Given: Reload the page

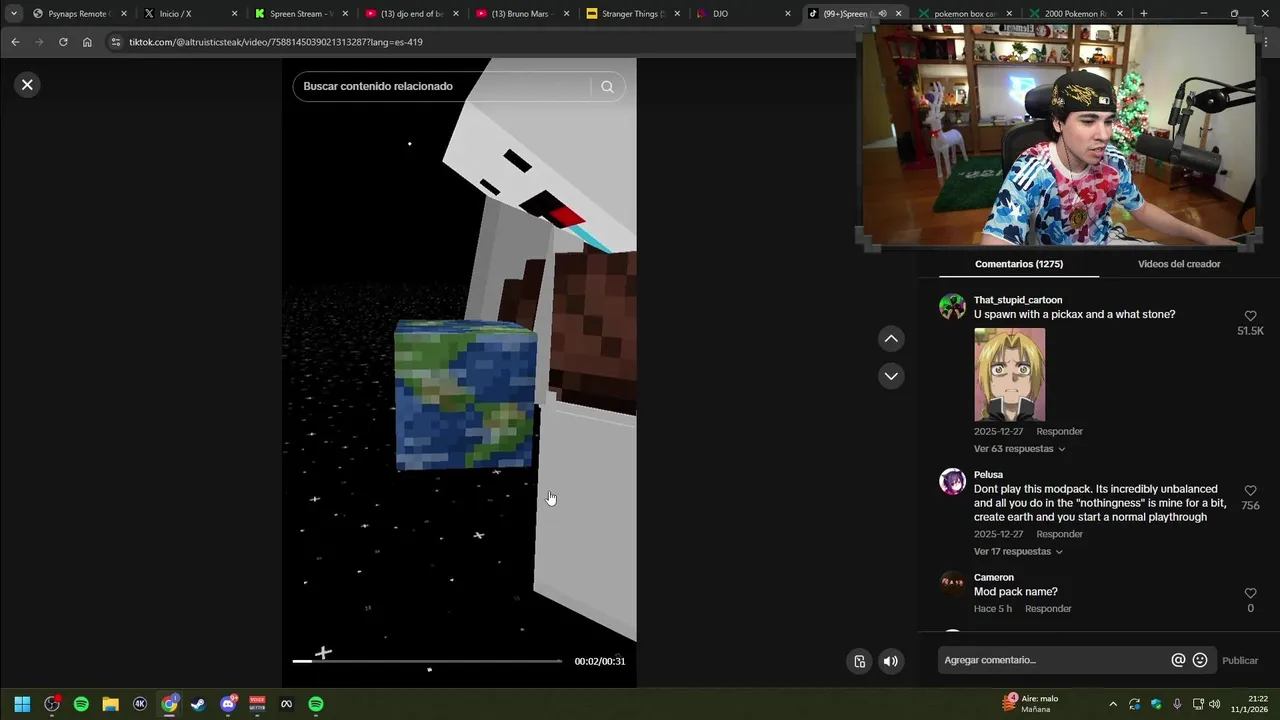Looking at the screenshot, I should (x=63, y=42).
